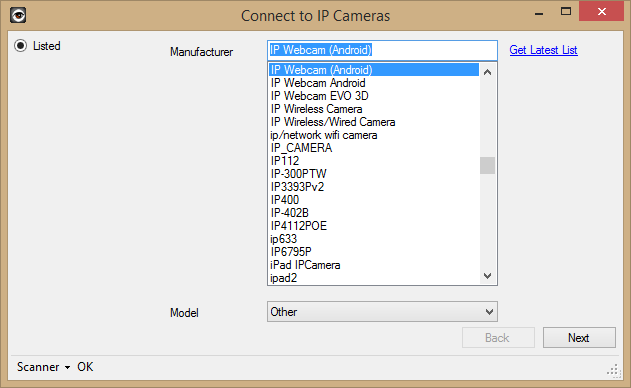Select highlighted IP Webcam (Android) list entry
This screenshot has width=631, height=388.
(x=374, y=70)
